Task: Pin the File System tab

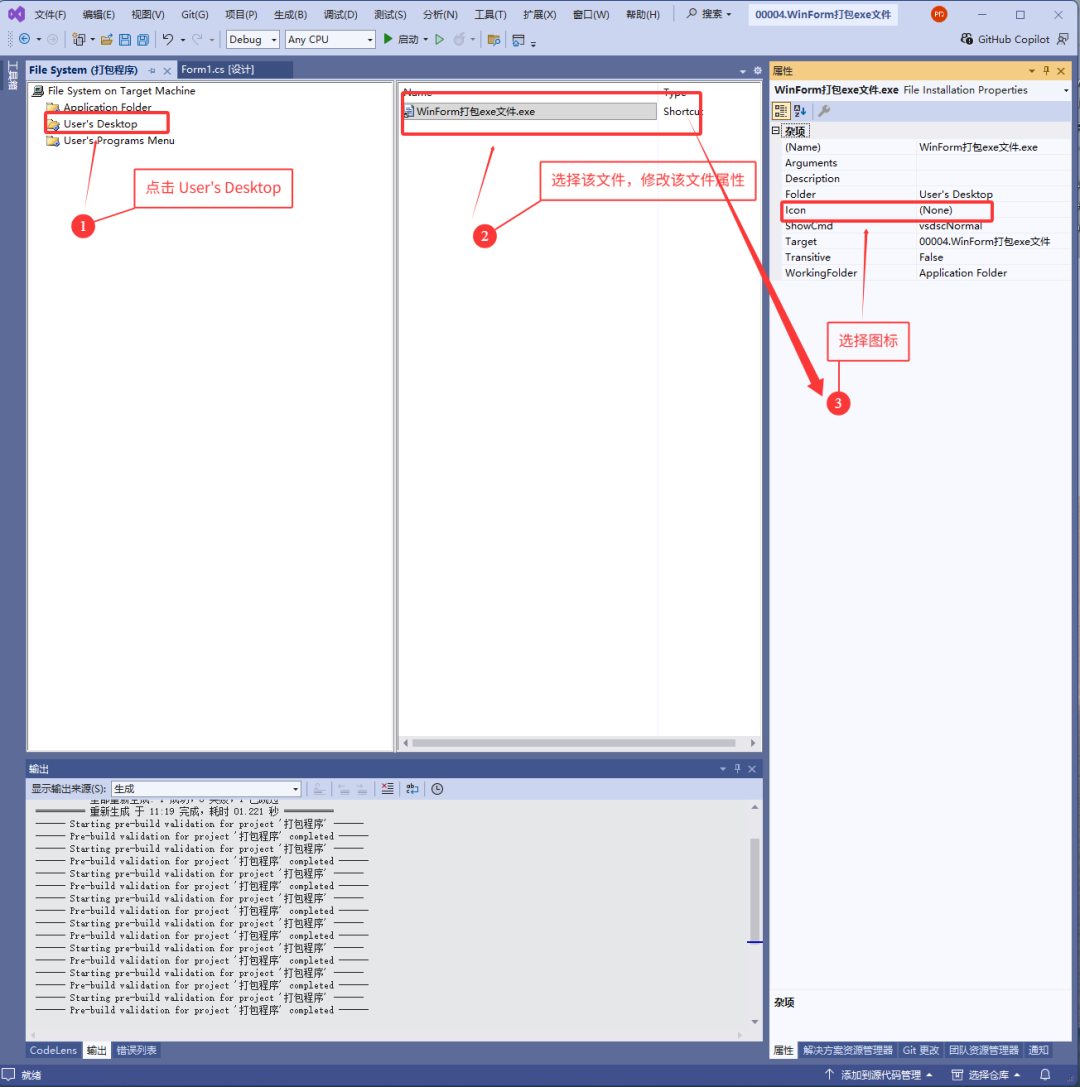Action: coord(153,70)
